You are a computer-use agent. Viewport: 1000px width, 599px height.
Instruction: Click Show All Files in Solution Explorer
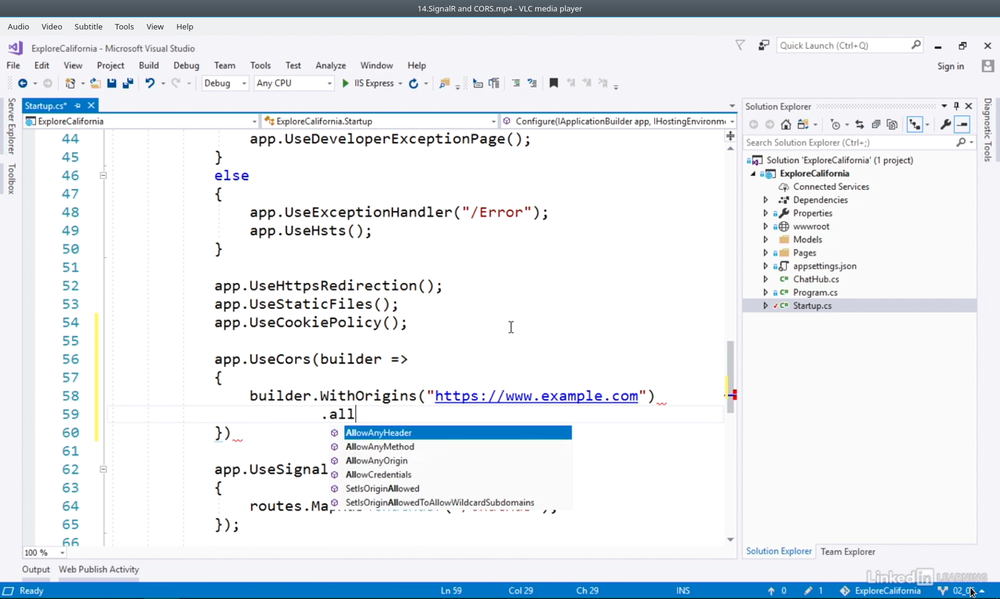pos(892,124)
